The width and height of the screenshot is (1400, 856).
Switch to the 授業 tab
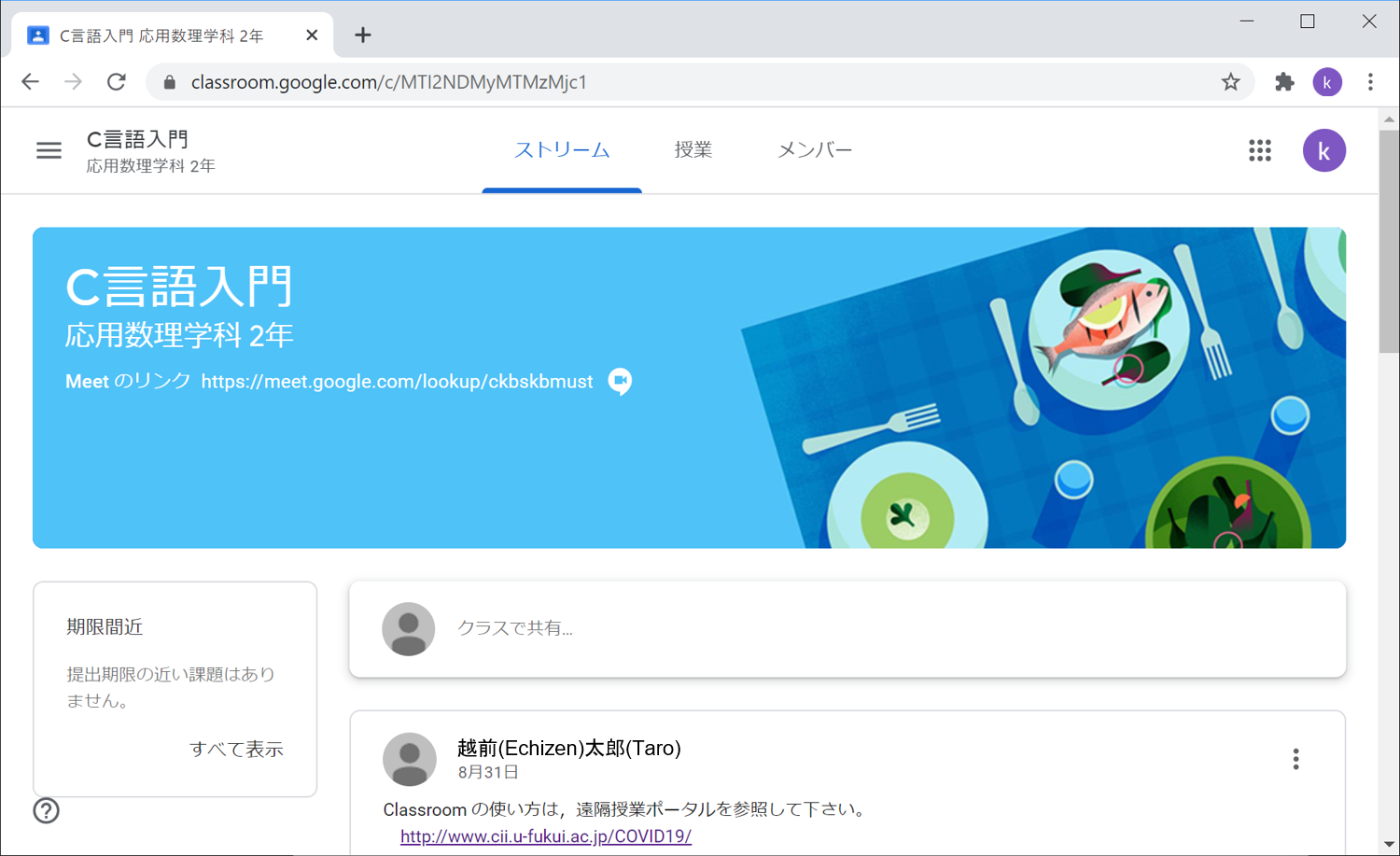693,150
